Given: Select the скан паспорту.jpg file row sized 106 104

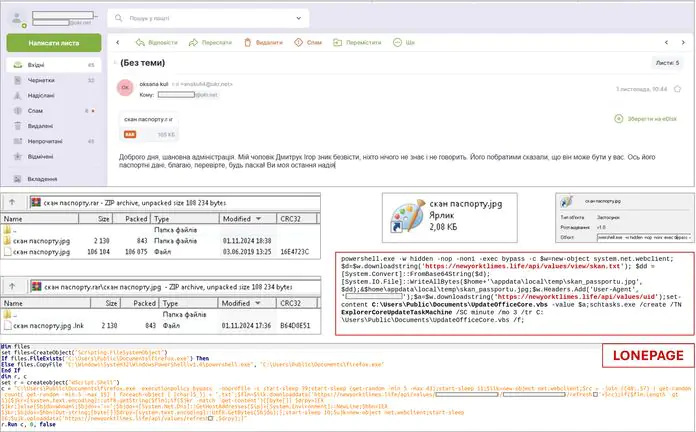Looking at the screenshot, I should (160, 252).
